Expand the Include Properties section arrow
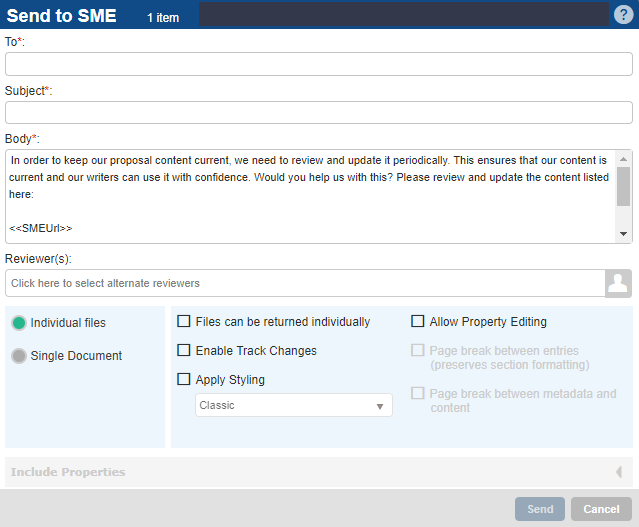The image size is (639, 527). (x=619, y=472)
